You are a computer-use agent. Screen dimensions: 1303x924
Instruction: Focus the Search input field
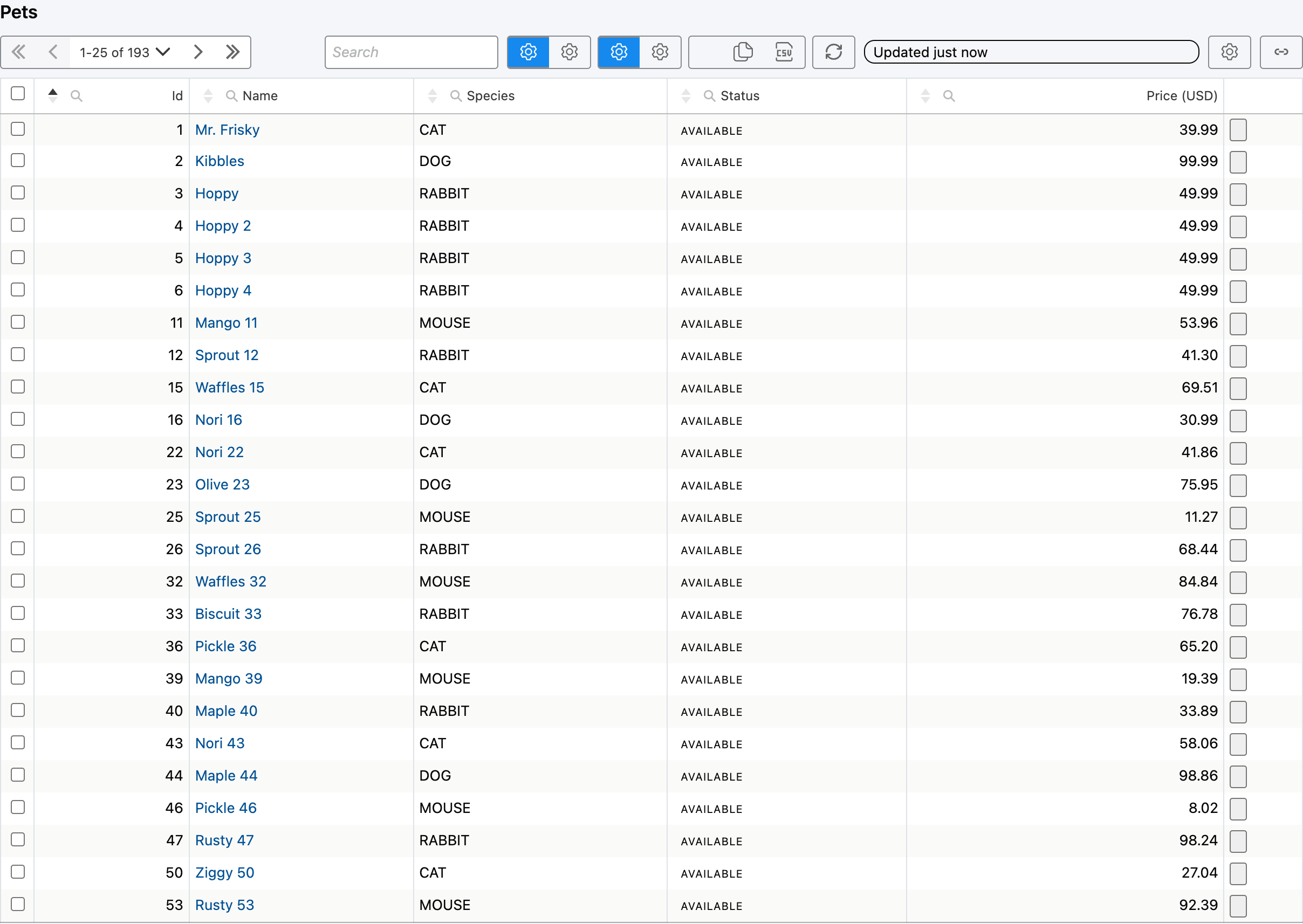(411, 52)
